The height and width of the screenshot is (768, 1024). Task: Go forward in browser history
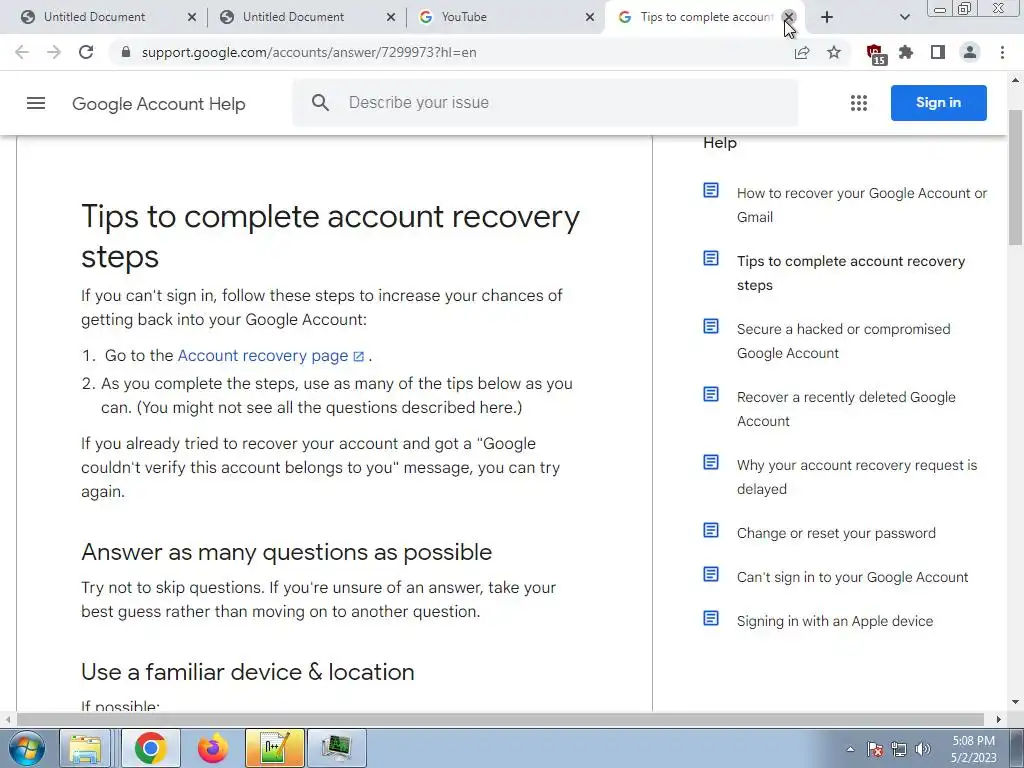pos(54,52)
